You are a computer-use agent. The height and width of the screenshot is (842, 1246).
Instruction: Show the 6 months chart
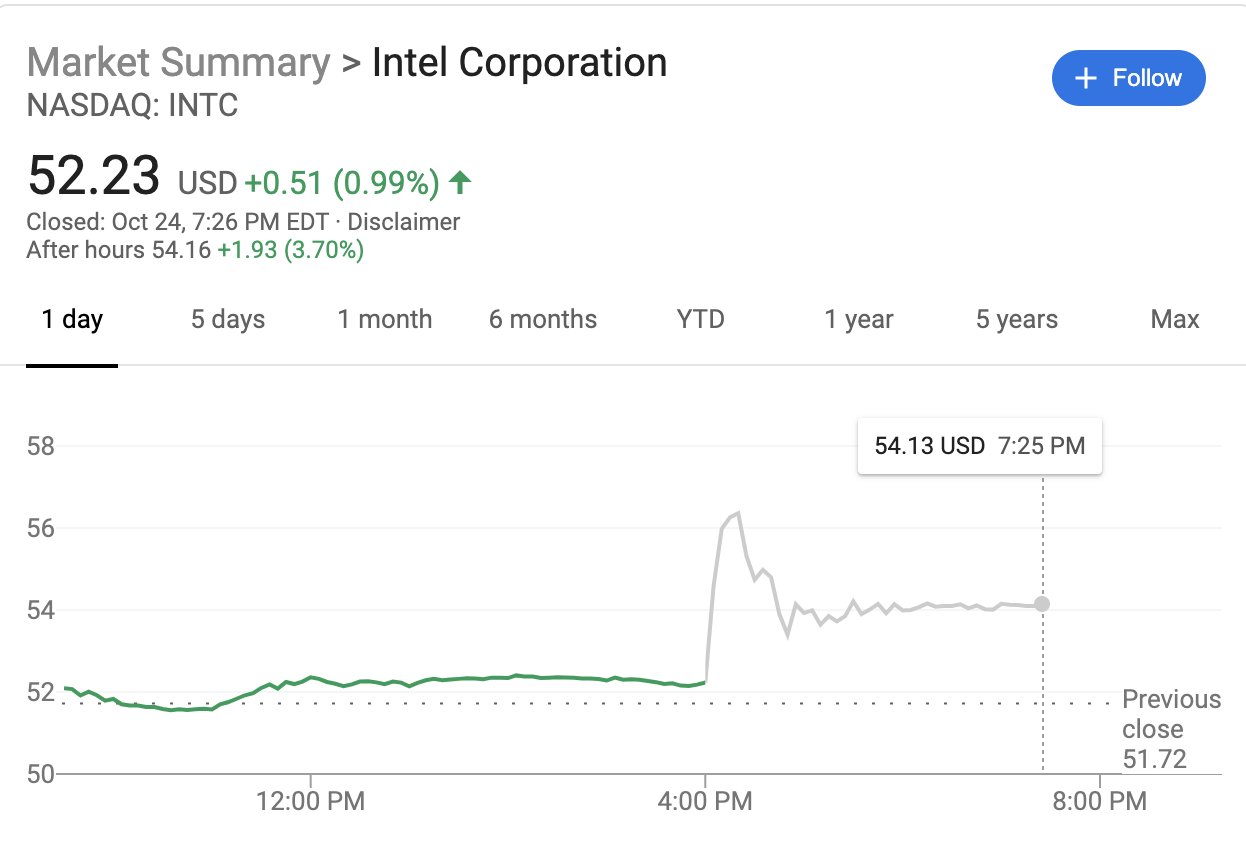[x=543, y=320]
